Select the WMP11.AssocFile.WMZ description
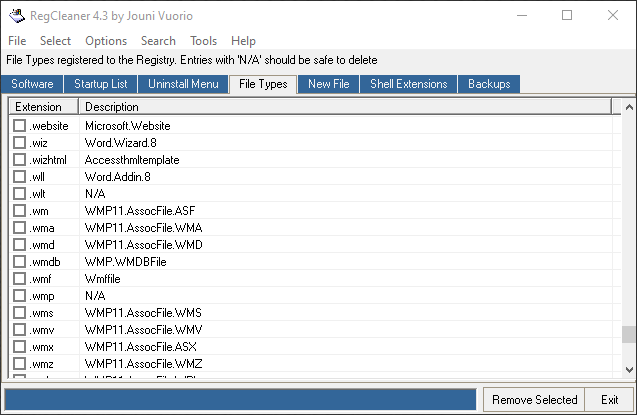Image resolution: width=637 pixels, height=415 pixels. coord(143,364)
